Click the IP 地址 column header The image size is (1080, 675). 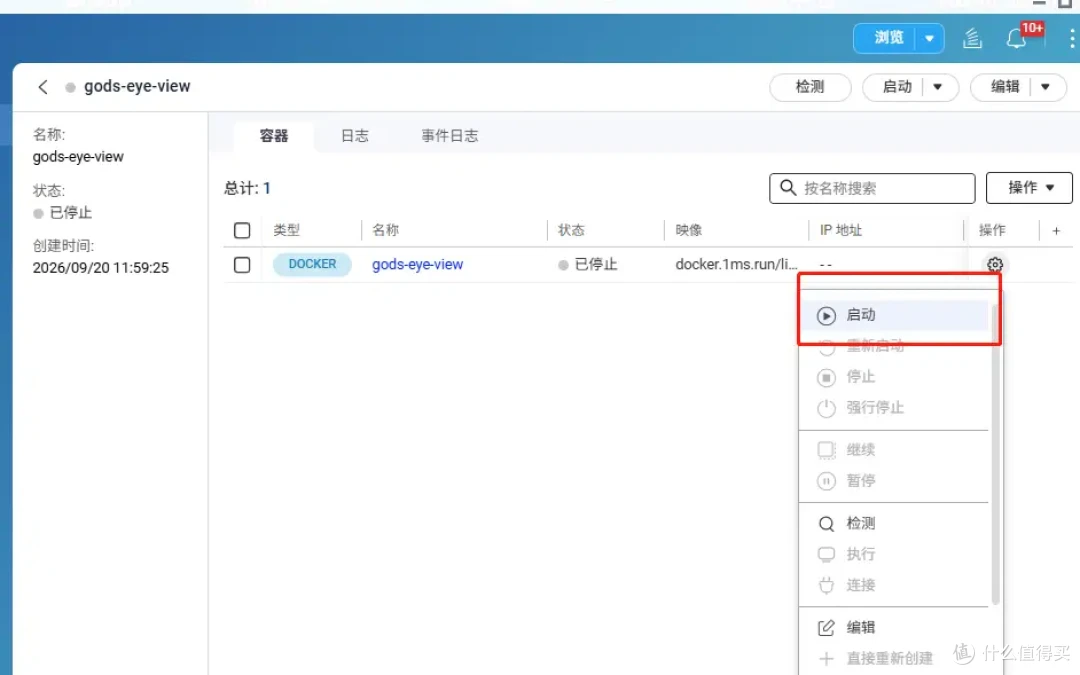[x=841, y=231]
